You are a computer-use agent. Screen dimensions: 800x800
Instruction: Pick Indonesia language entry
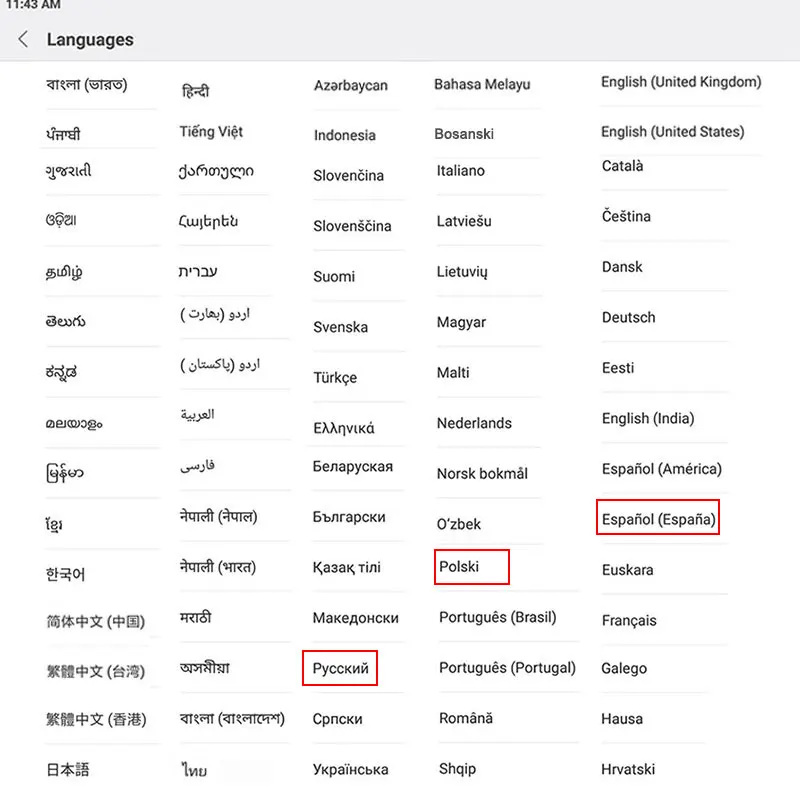(x=344, y=135)
